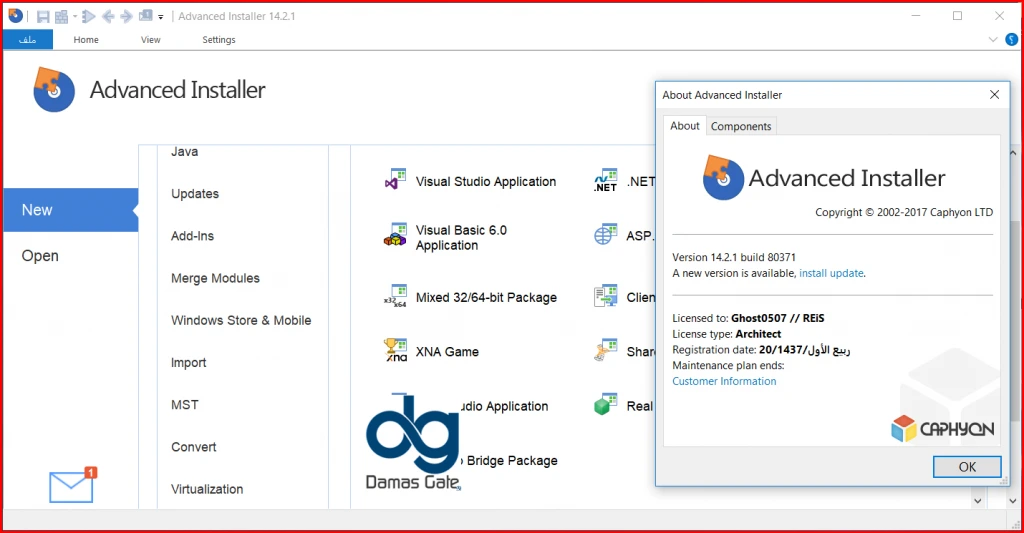Screen dimensions: 1024x533
Task: Open the Customer Information link
Action: coord(724,381)
